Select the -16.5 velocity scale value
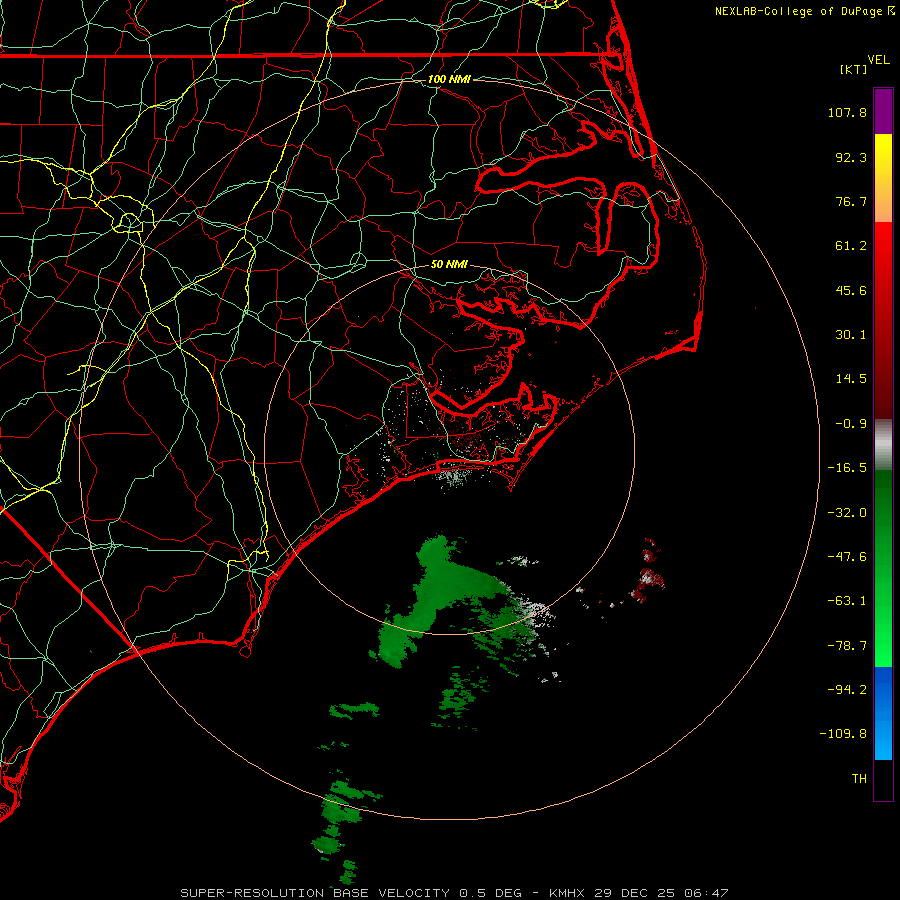This screenshot has width=900, height=900. pos(847,468)
